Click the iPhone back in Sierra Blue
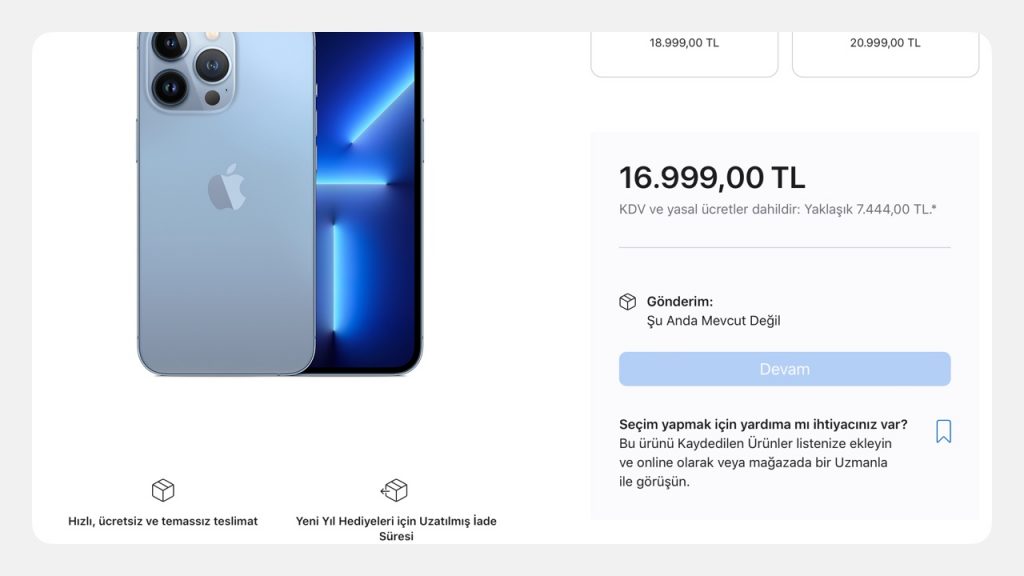This screenshot has width=1024, height=576. 226,204
